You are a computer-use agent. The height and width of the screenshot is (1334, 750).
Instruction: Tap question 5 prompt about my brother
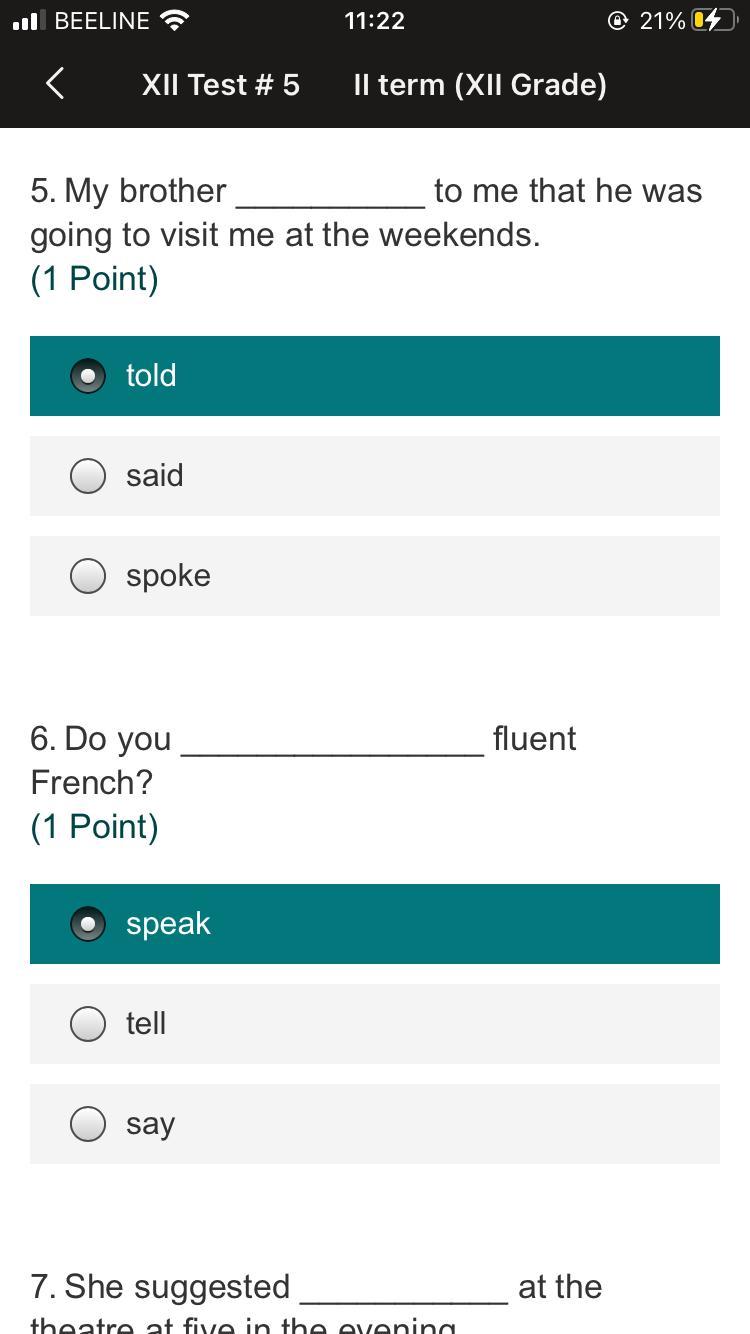click(366, 212)
